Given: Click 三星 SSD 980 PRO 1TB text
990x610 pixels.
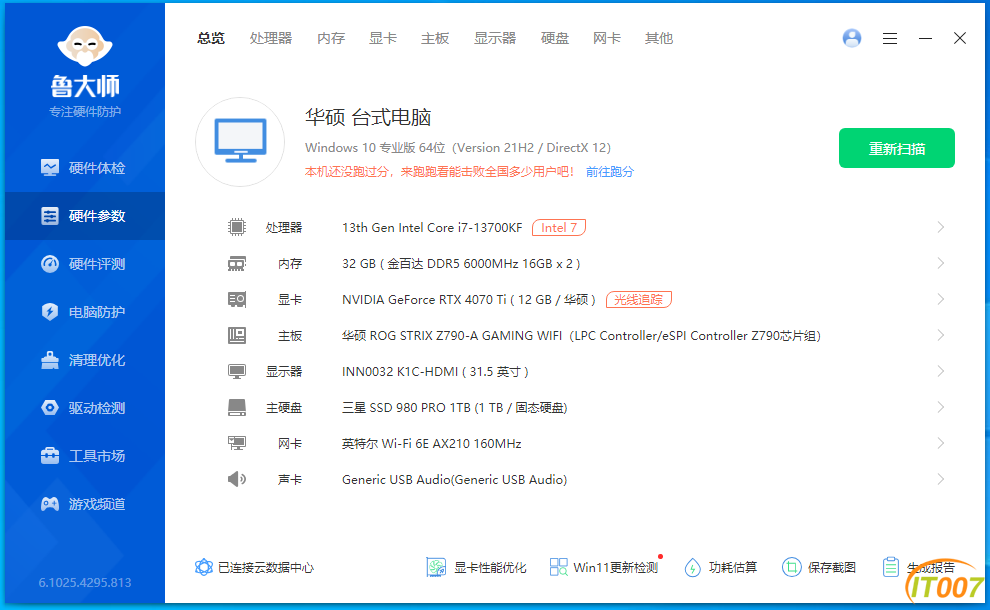Looking at the screenshot, I should [455, 407].
